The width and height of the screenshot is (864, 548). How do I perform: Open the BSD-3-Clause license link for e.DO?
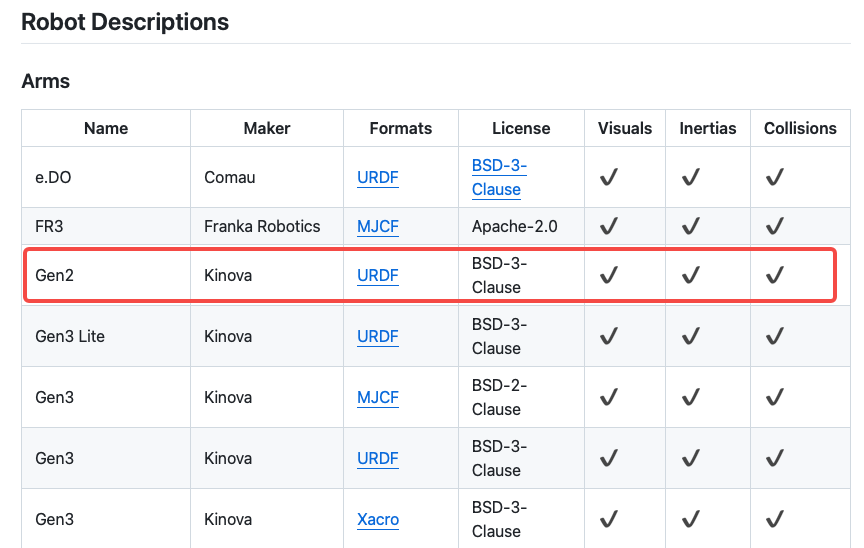coord(497,177)
